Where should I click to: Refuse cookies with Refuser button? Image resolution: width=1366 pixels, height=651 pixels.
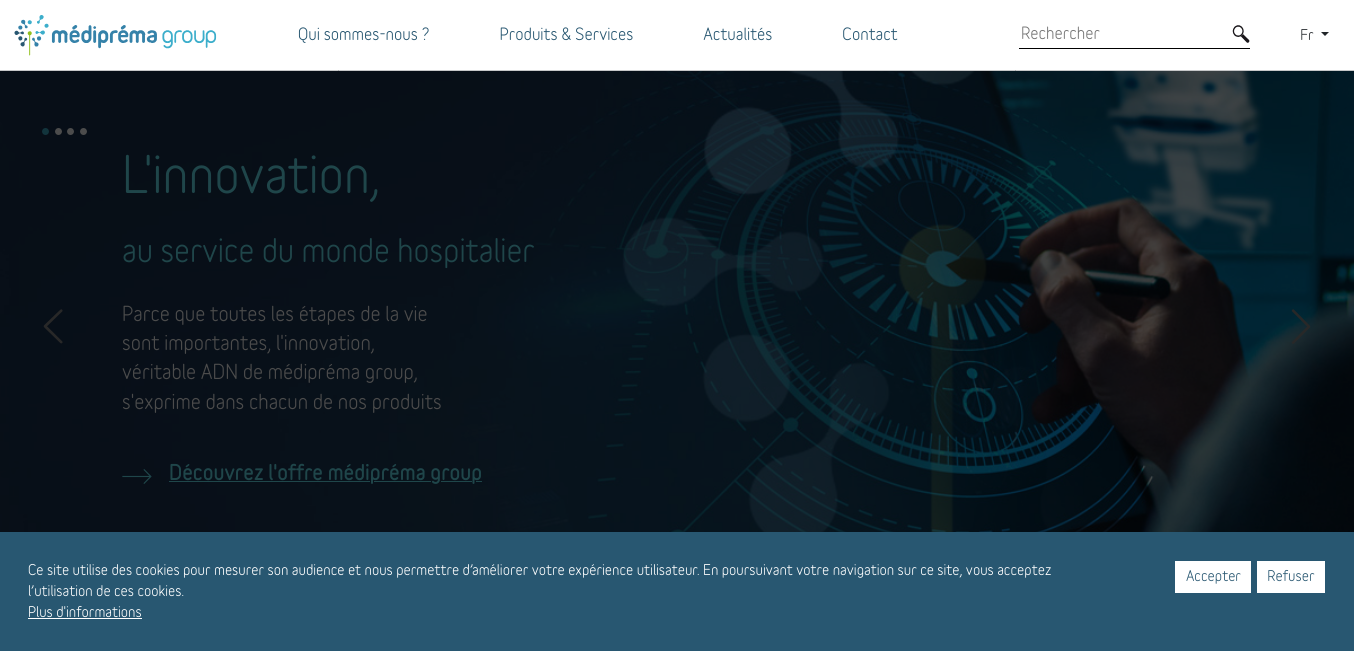coord(1291,577)
